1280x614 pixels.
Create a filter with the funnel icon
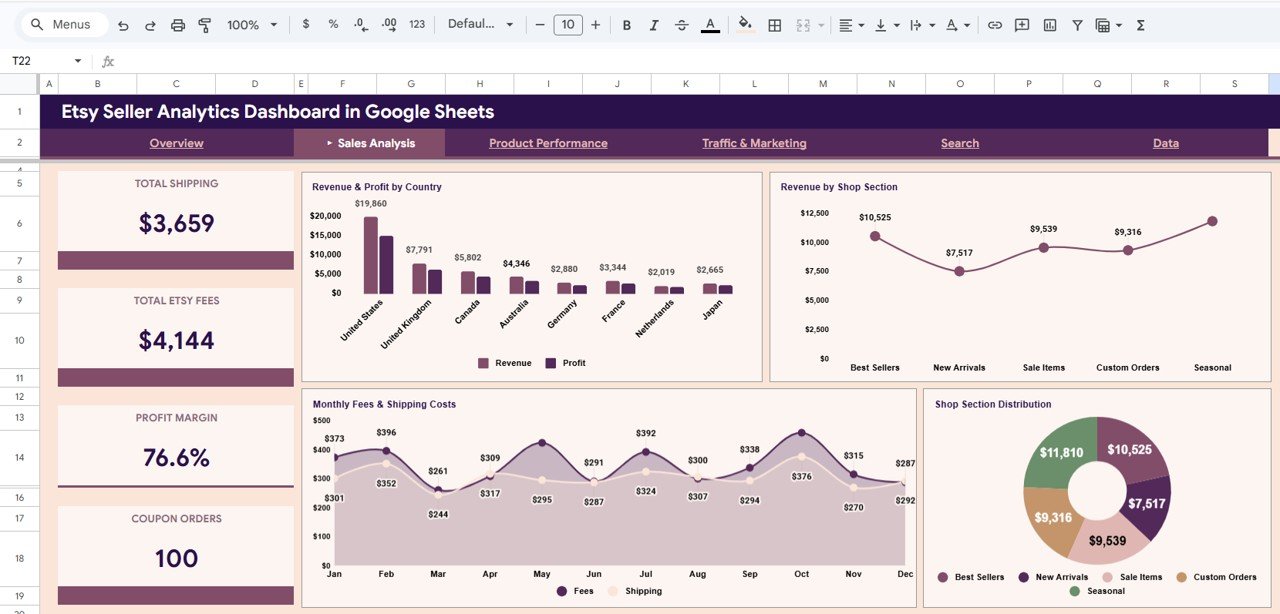[1077, 24]
